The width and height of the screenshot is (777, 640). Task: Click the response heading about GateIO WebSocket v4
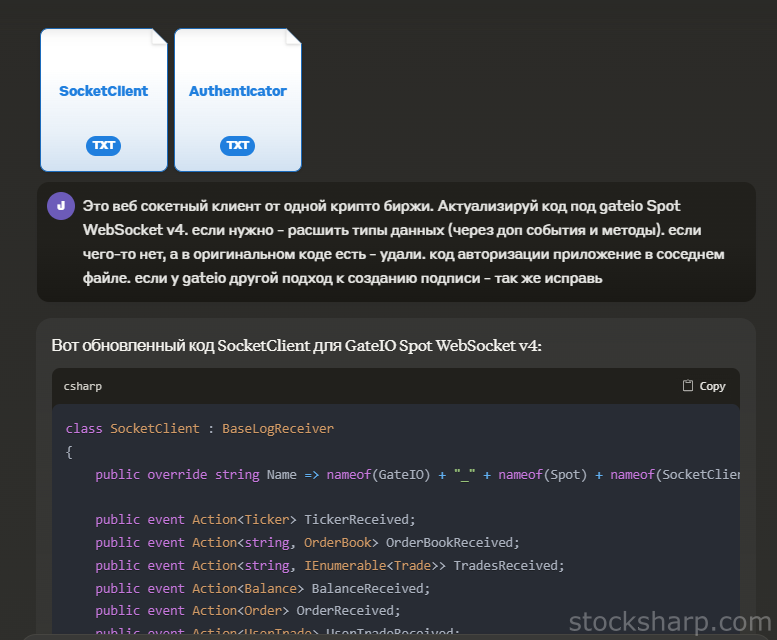(296, 345)
